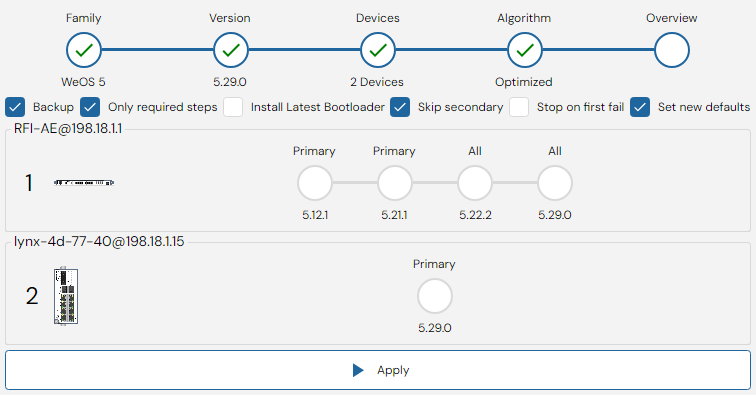The image size is (756, 395).
Task: Click the All label above 5.22.2
Action: pos(475,151)
